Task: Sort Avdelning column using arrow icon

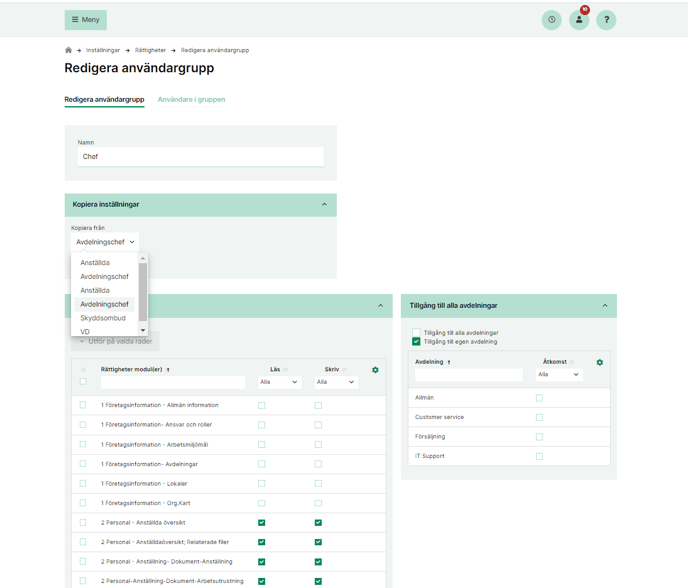Action: [449, 362]
